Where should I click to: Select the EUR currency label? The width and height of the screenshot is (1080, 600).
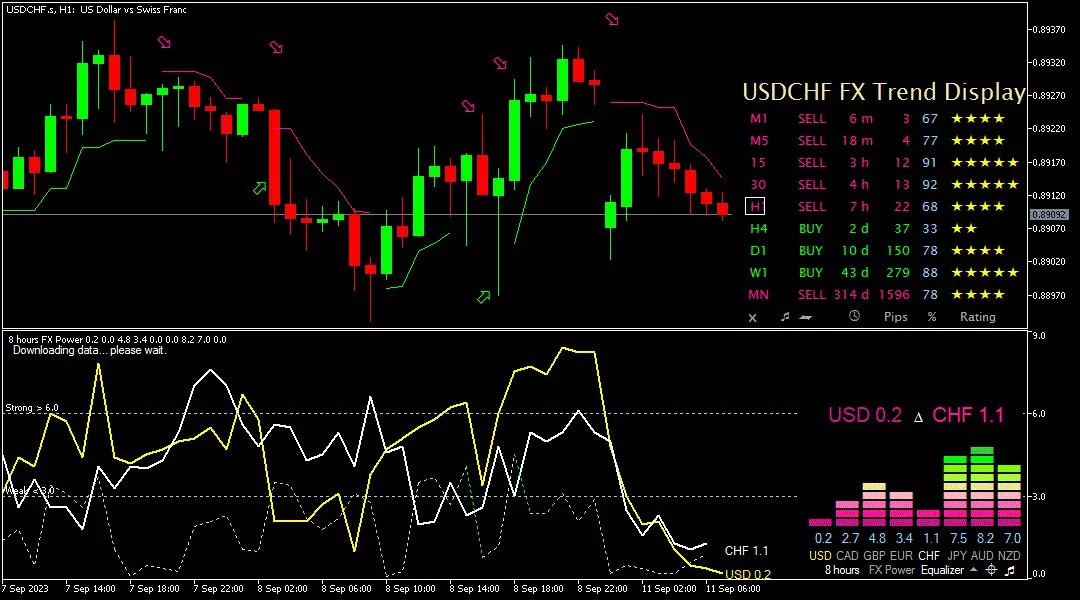[x=901, y=555]
